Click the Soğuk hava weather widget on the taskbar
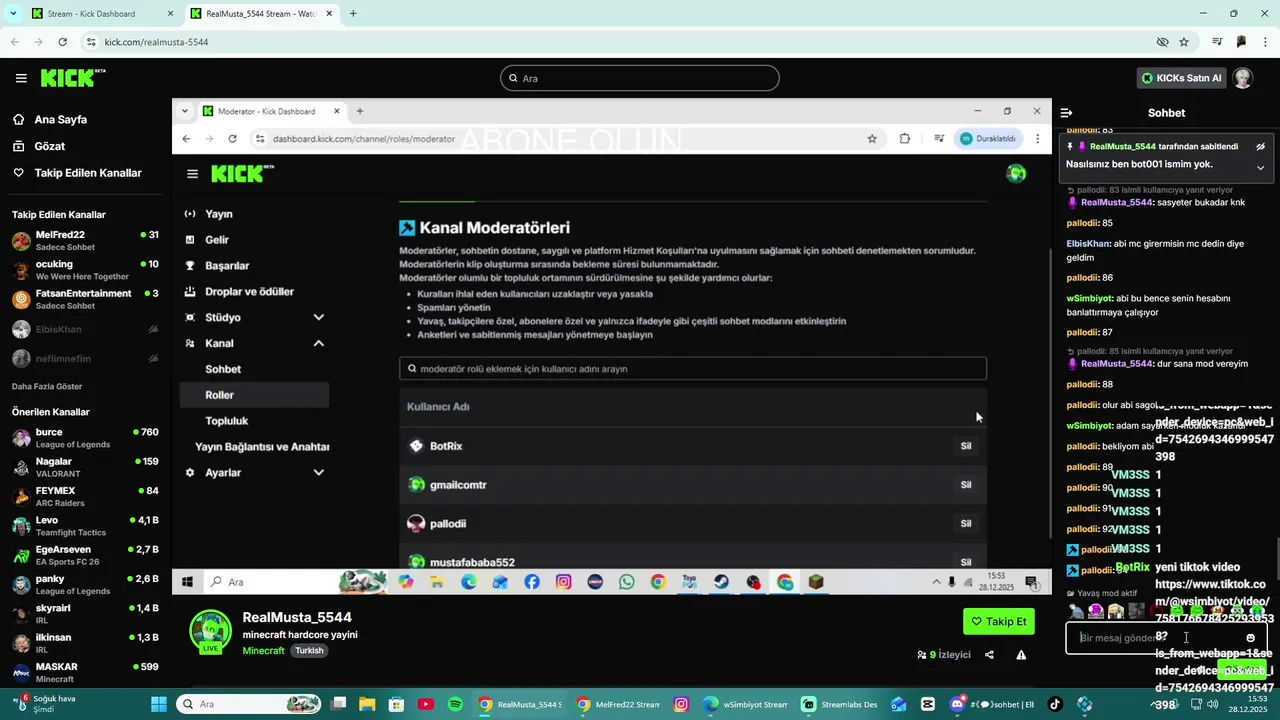The height and width of the screenshot is (720, 1280). [x=45, y=704]
